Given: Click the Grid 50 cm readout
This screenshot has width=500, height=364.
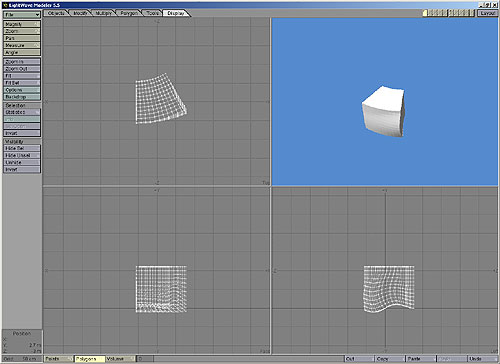Looking at the screenshot, I should coord(22,359).
